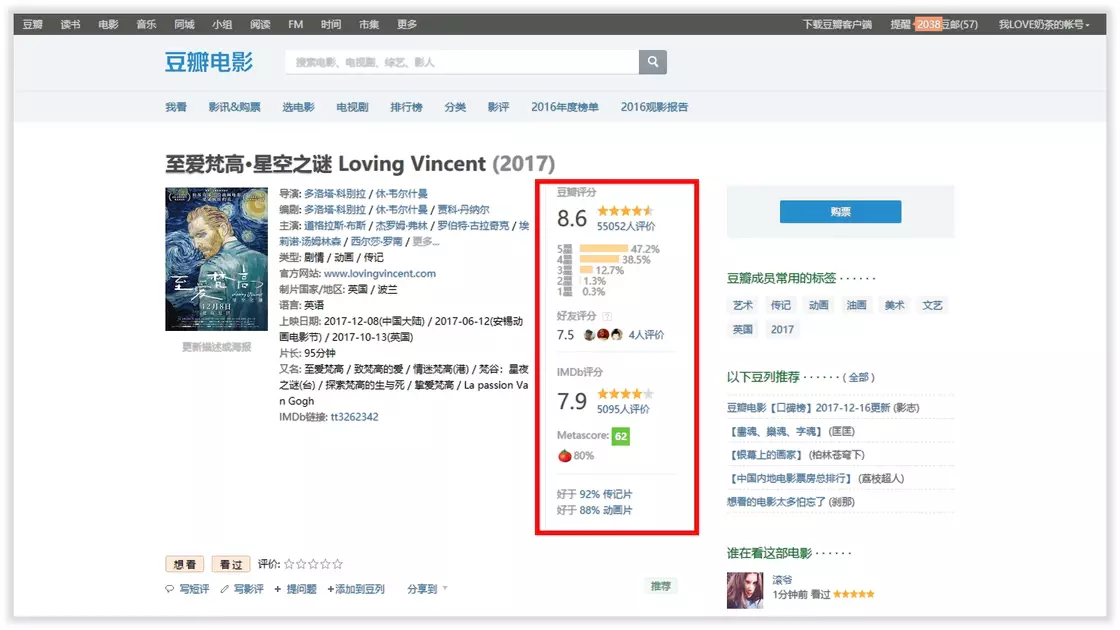
Task: Click the Rotten Tomatoes tomato icon
Action: pos(564,456)
